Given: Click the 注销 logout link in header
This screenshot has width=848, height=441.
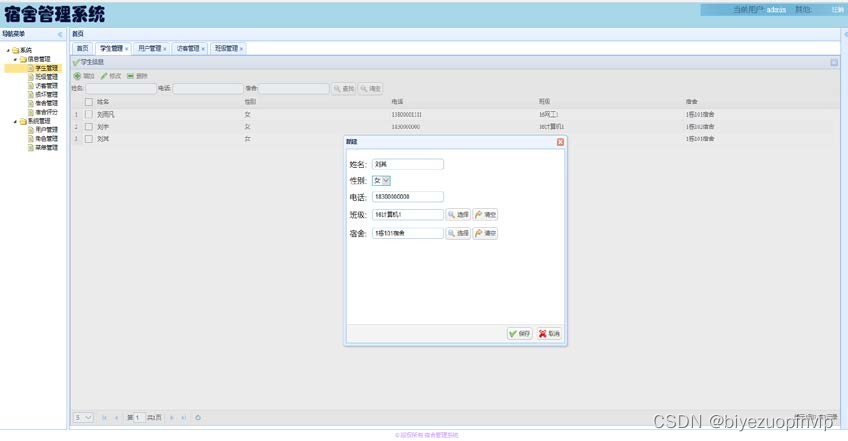Looking at the screenshot, I should pyautogui.click(x=837, y=10).
